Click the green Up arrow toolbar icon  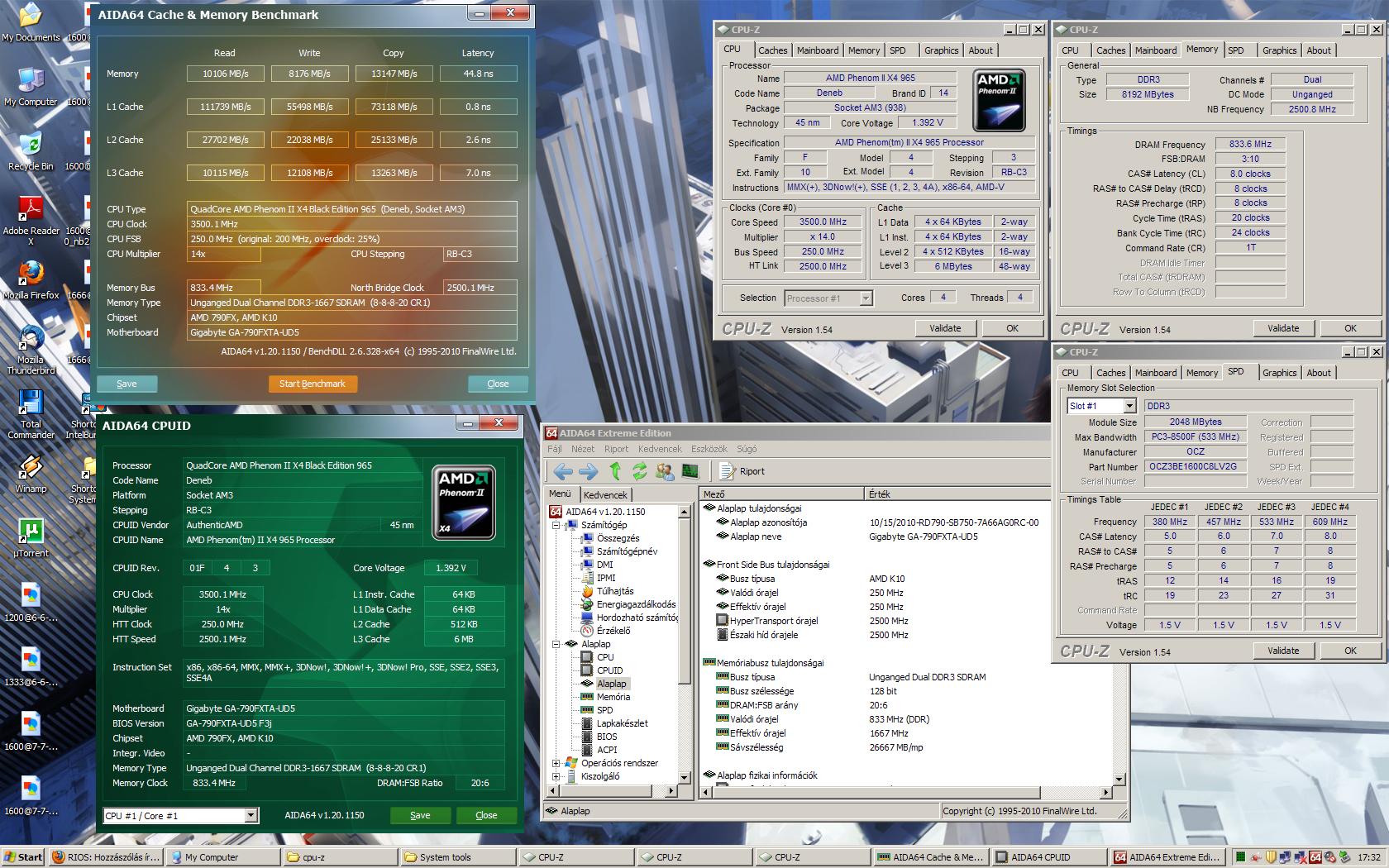615,471
